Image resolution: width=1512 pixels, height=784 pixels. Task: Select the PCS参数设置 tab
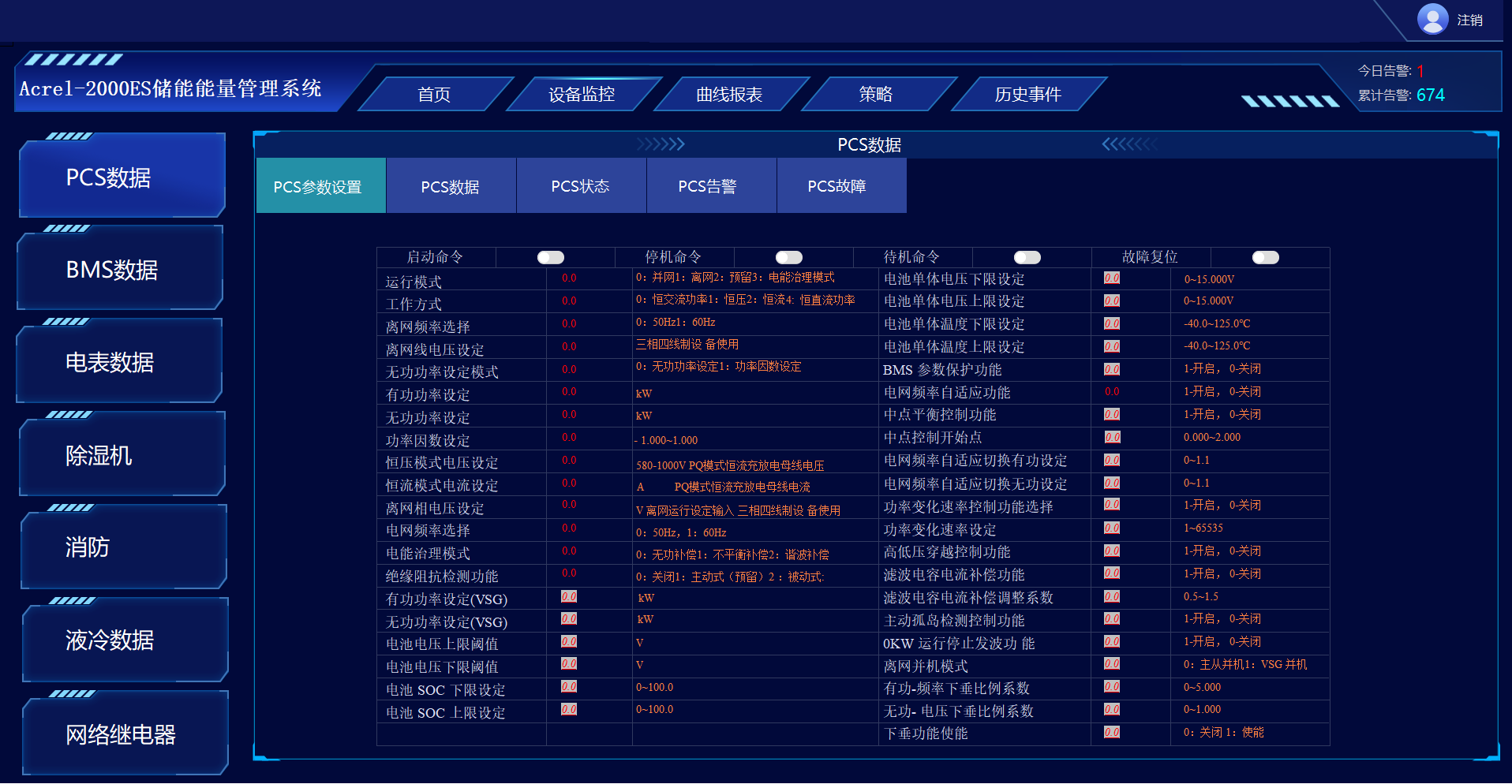tap(321, 186)
